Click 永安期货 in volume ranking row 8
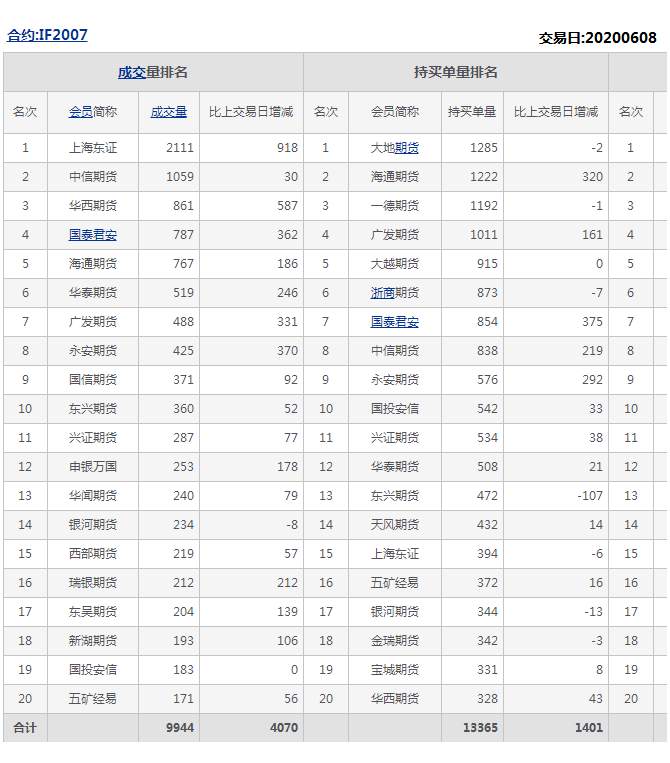670x763 pixels. point(93,351)
